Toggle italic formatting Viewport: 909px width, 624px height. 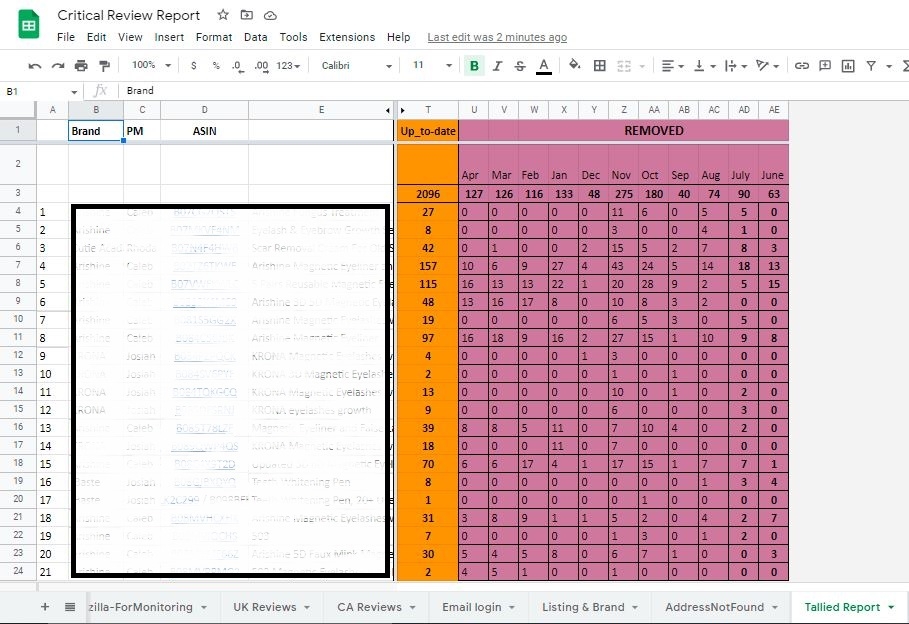[x=497, y=66]
